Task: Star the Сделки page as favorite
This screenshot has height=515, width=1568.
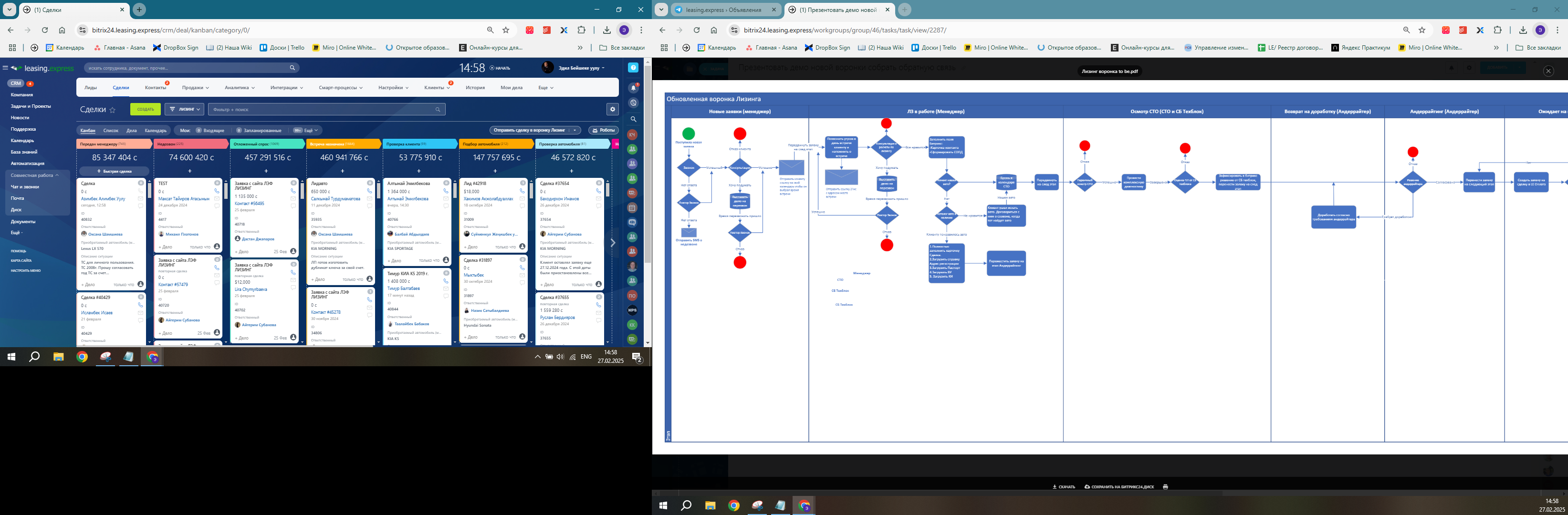Action: coord(113,110)
